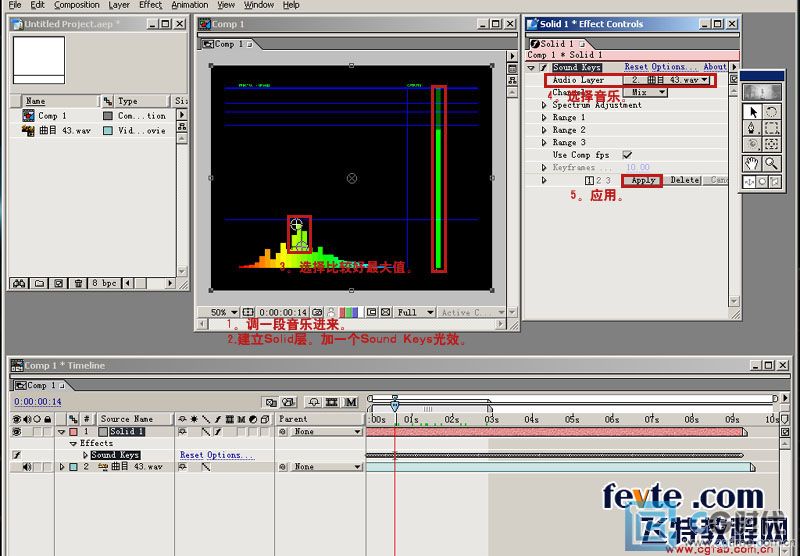Click the Solid 1 layer color label square
This screenshot has height=556, width=800.
(73, 432)
